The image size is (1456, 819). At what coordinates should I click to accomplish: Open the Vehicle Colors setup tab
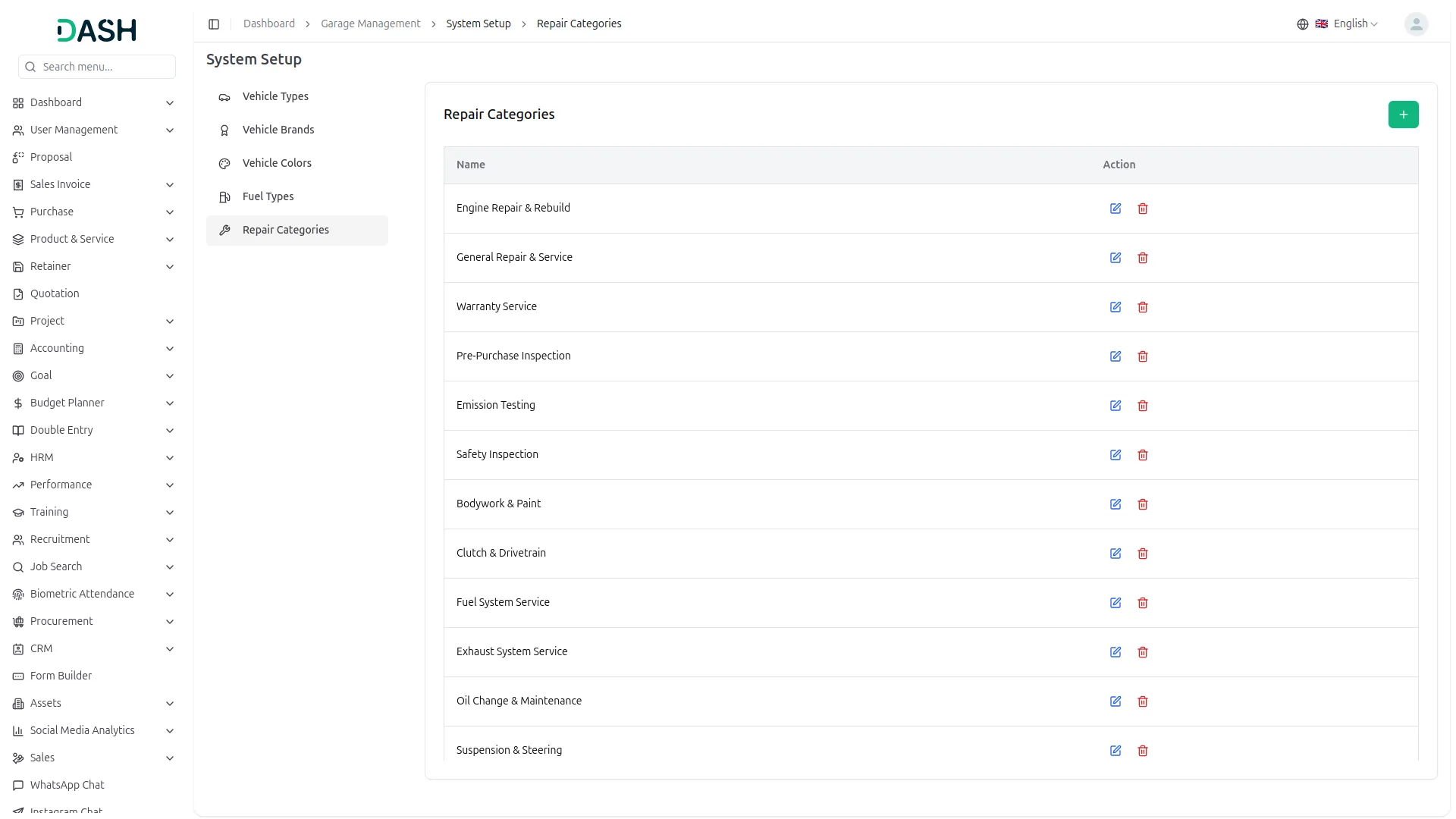(297, 163)
